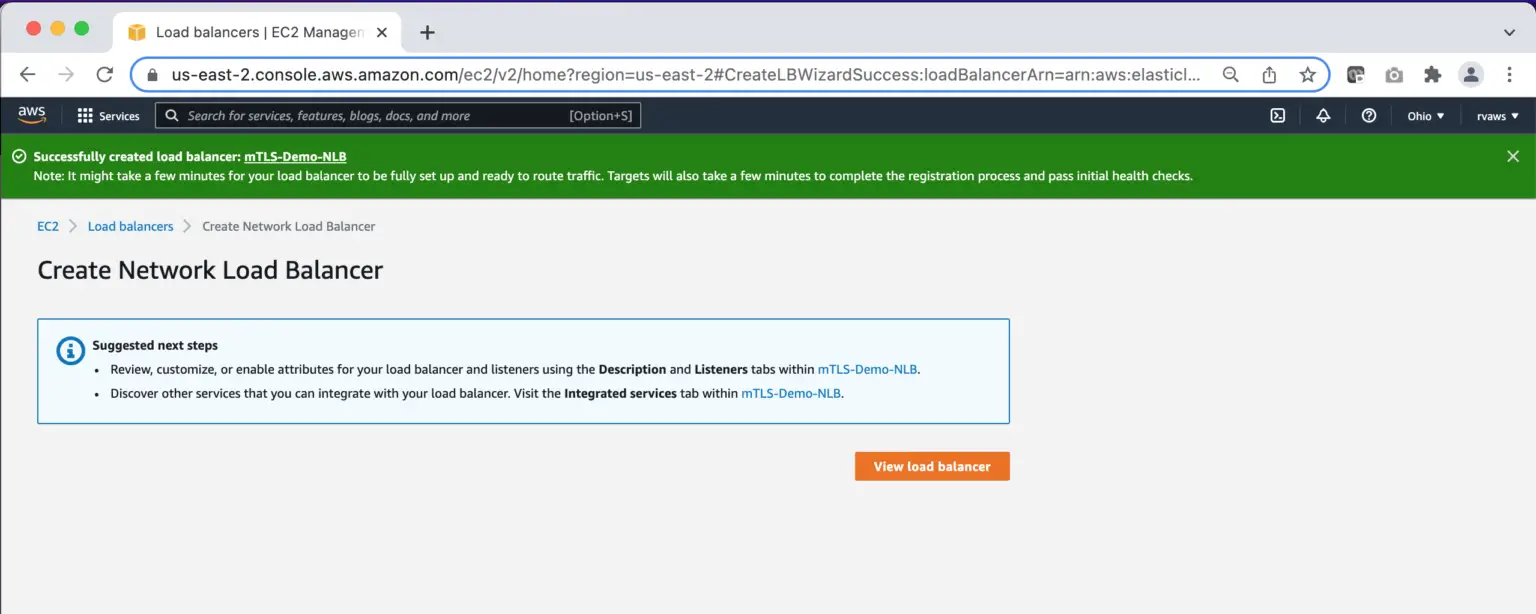Open the AWS help question mark icon
The image size is (1536, 614).
[x=1369, y=116]
